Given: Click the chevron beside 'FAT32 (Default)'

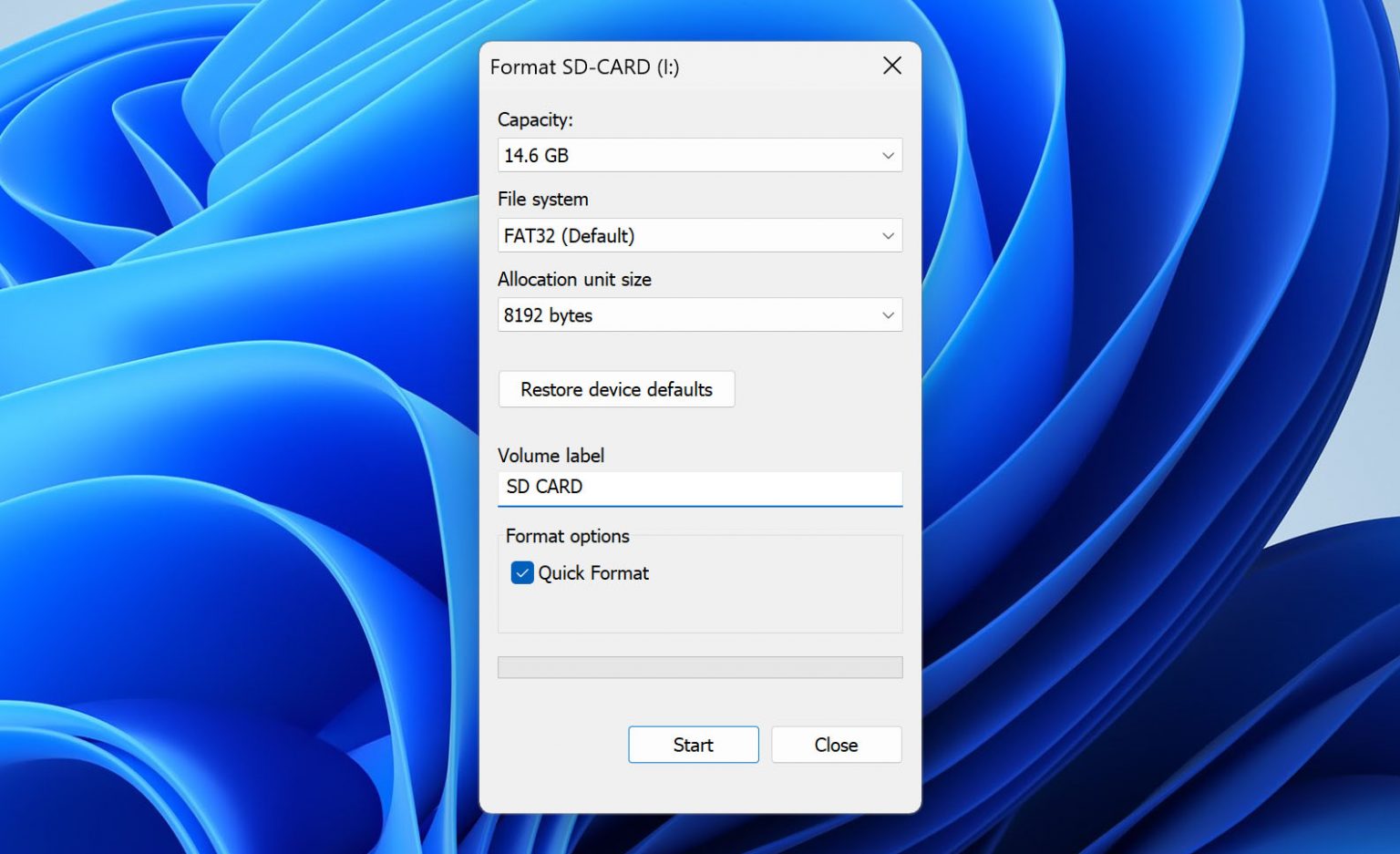Looking at the screenshot, I should tap(888, 235).
